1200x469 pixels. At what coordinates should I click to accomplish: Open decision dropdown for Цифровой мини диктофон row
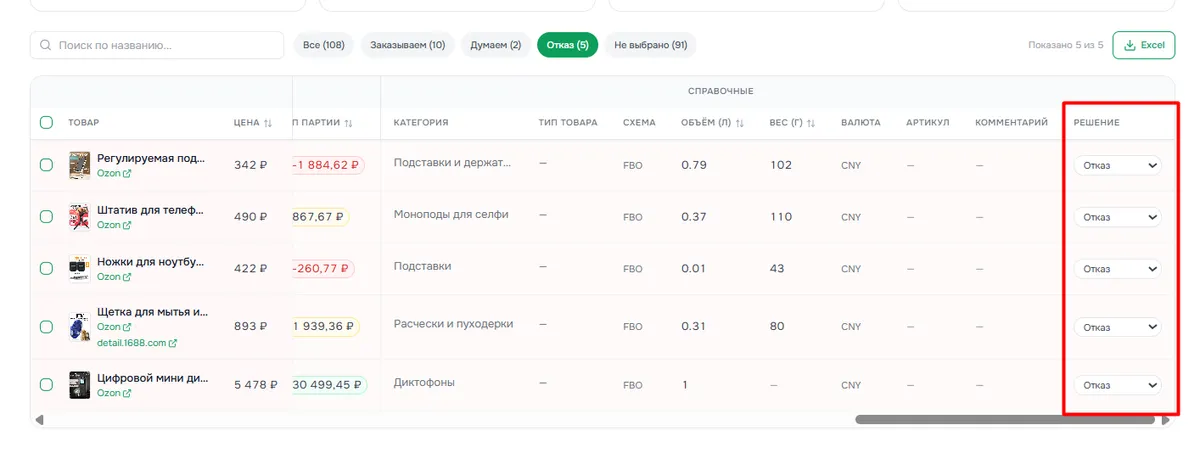click(1118, 385)
